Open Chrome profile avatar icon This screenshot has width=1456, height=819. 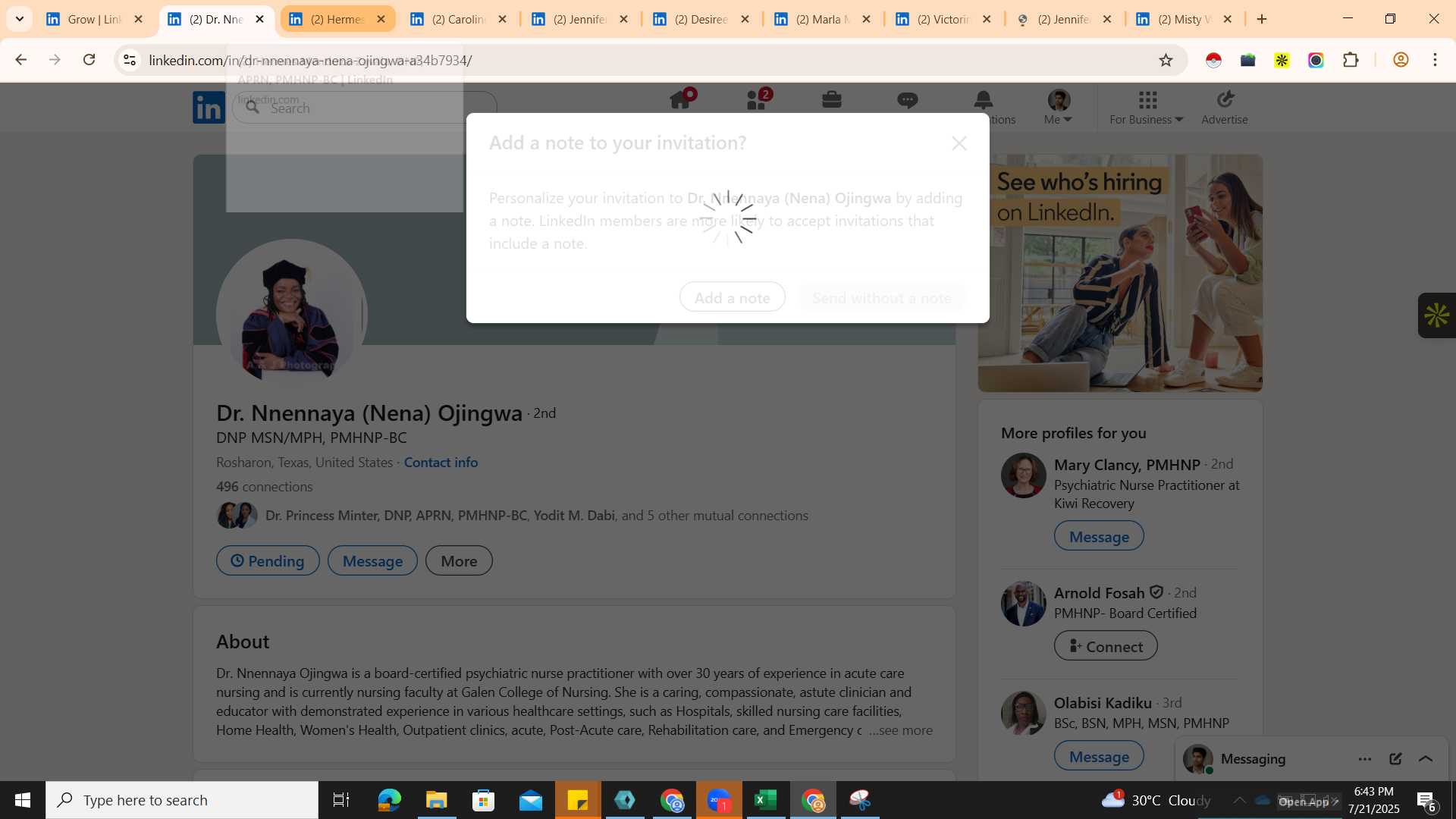point(1401,60)
